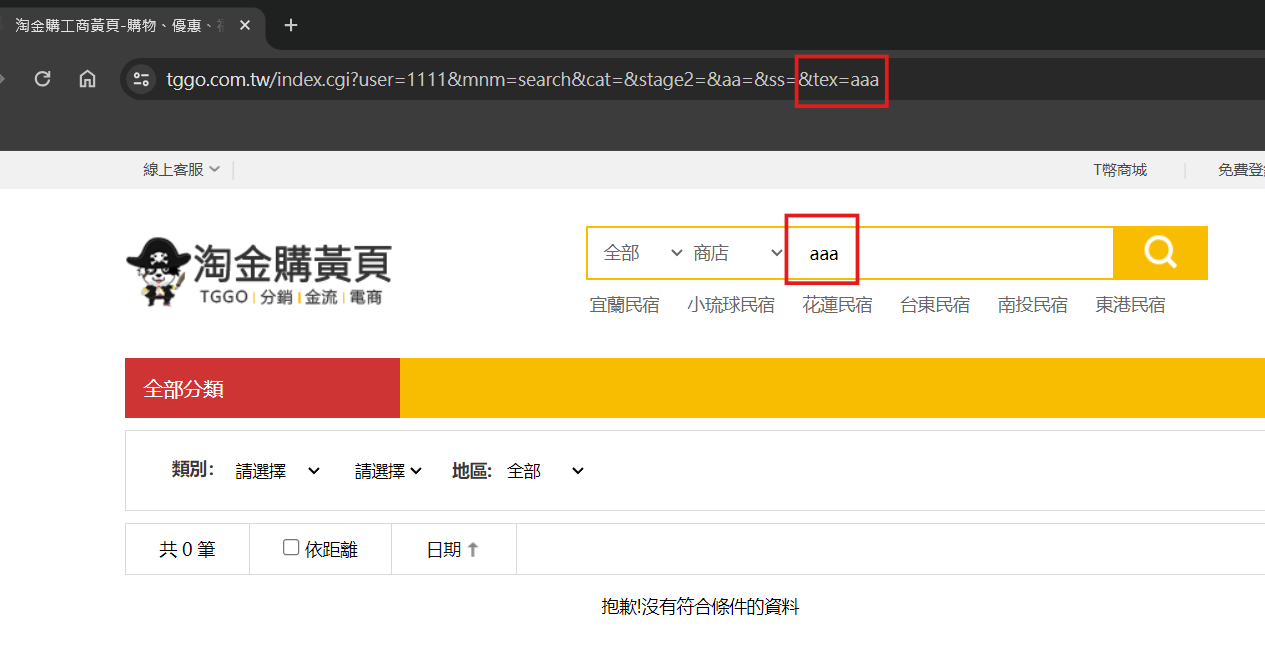Open the 地區 全部 dropdown

click(545, 471)
